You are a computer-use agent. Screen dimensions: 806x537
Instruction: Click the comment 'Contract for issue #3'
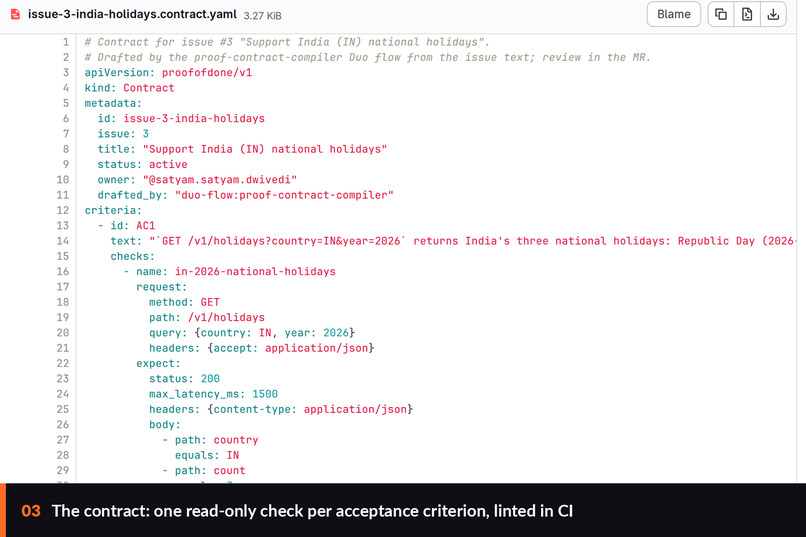[x=287, y=42]
